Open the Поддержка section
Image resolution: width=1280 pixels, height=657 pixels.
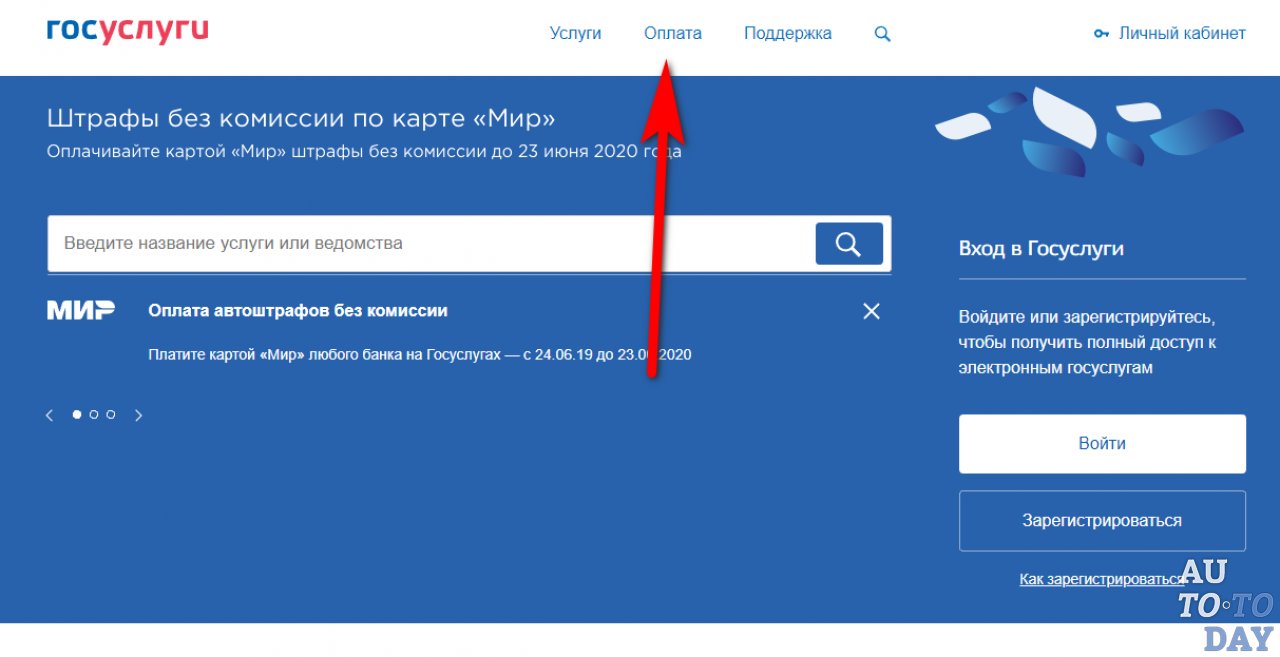[787, 32]
